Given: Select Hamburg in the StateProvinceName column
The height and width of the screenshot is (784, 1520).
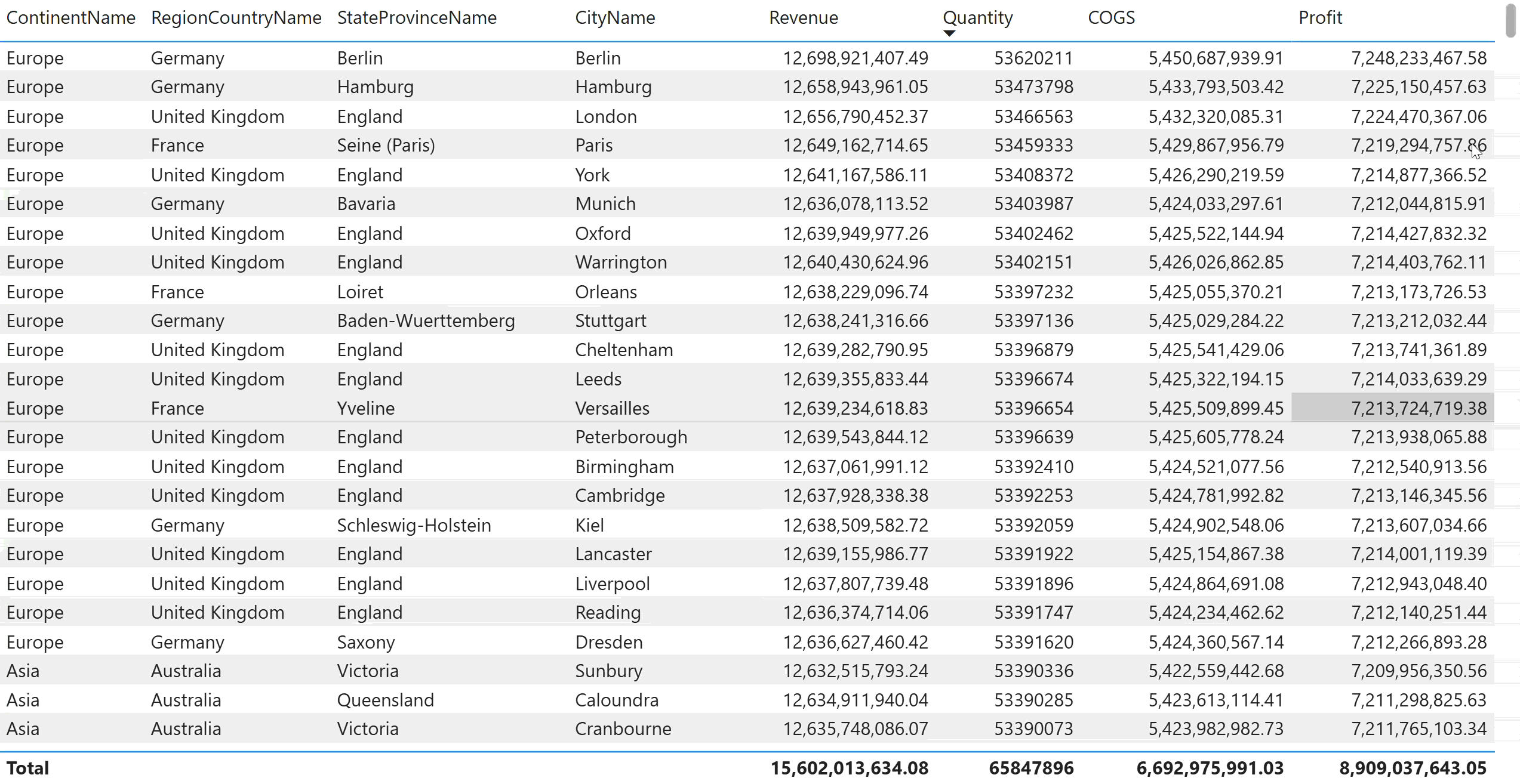Looking at the screenshot, I should pos(375,87).
